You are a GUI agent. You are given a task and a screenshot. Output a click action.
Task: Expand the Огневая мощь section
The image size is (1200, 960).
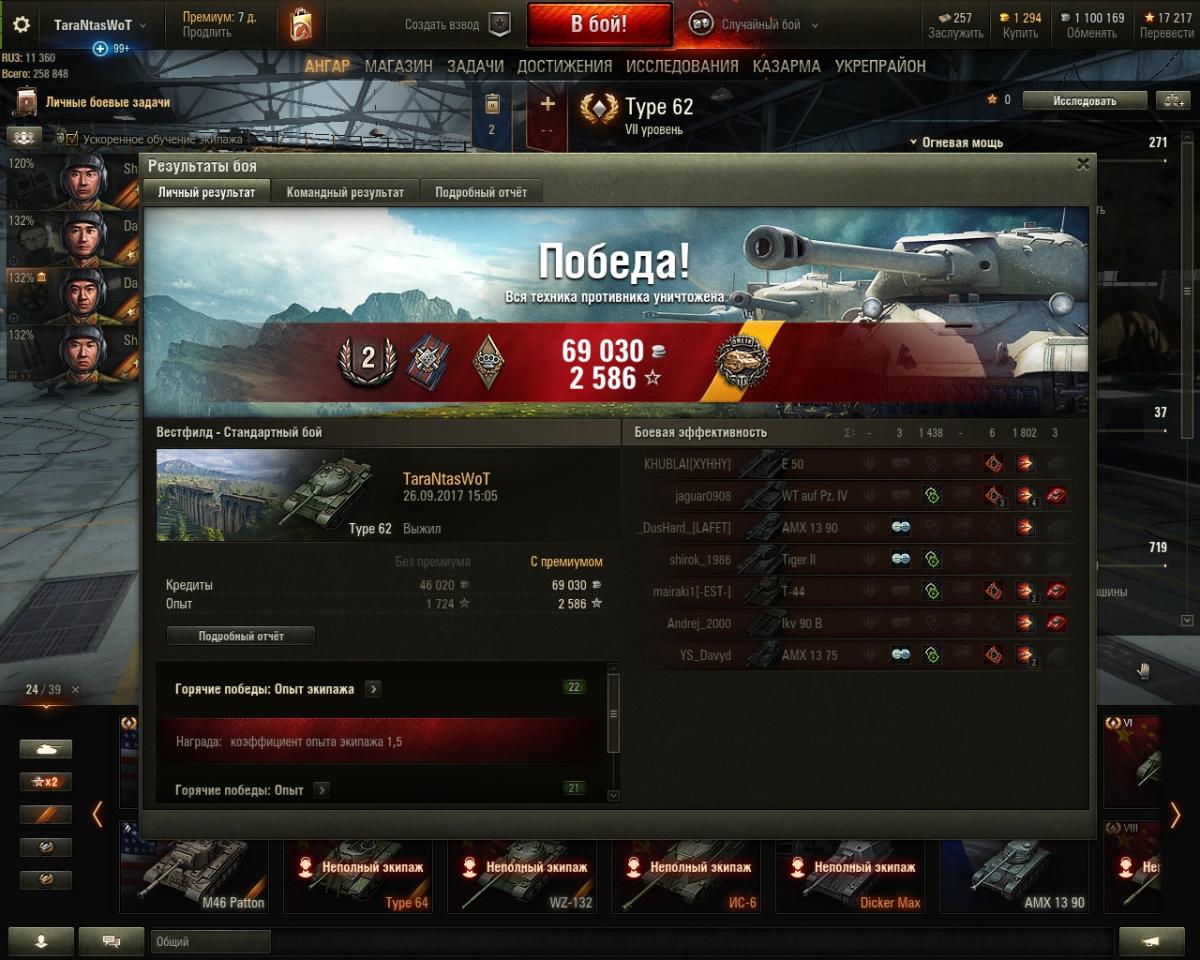point(956,143)
